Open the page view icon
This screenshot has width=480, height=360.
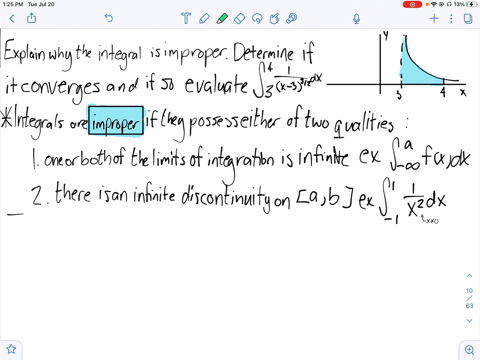click(468, 18)
